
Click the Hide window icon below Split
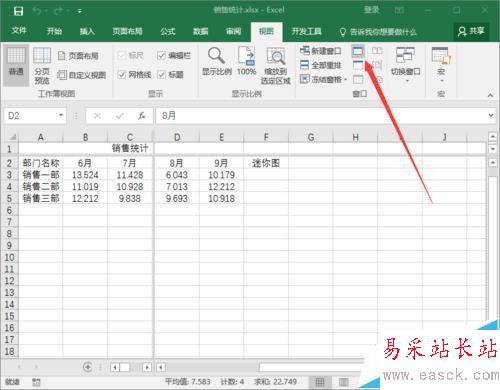pyautogui.click(x=358, y=65)
